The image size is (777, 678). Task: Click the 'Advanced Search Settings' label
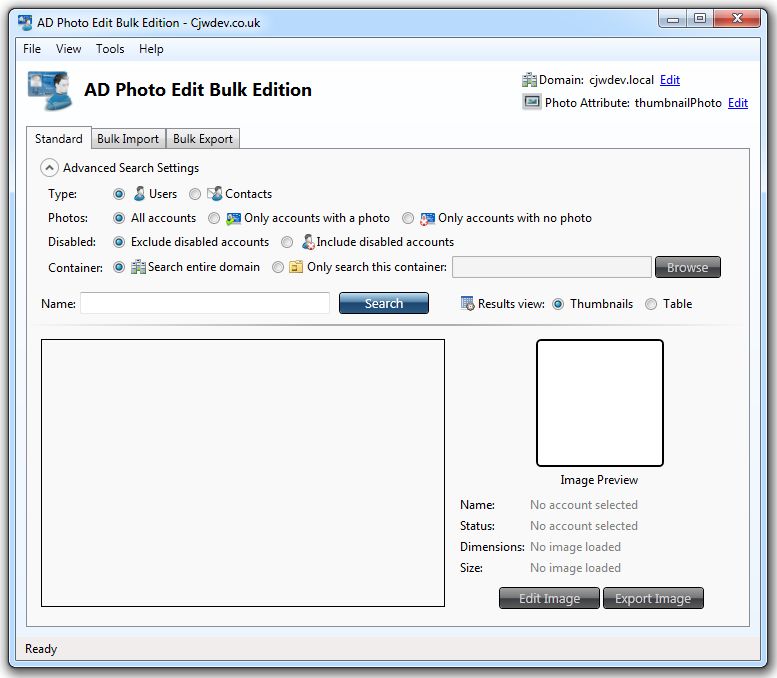pyautogui.click(x=131, y=168)
